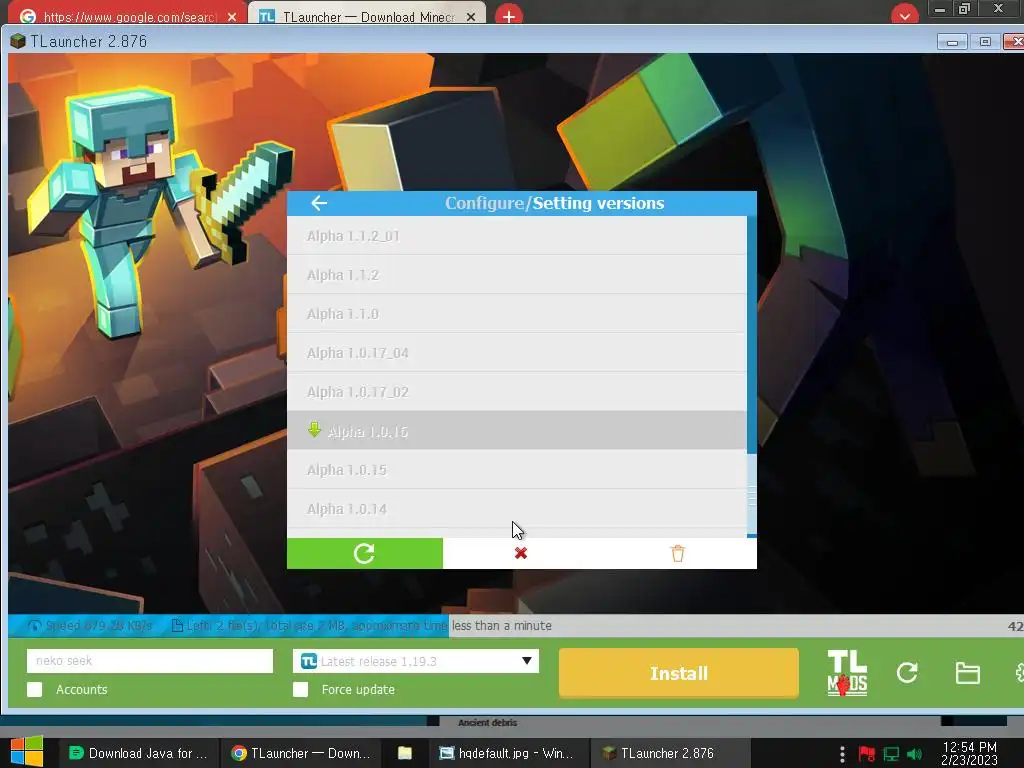Click the Configure link in the dialog header
Screen dimensions: 1024x768
485,203
